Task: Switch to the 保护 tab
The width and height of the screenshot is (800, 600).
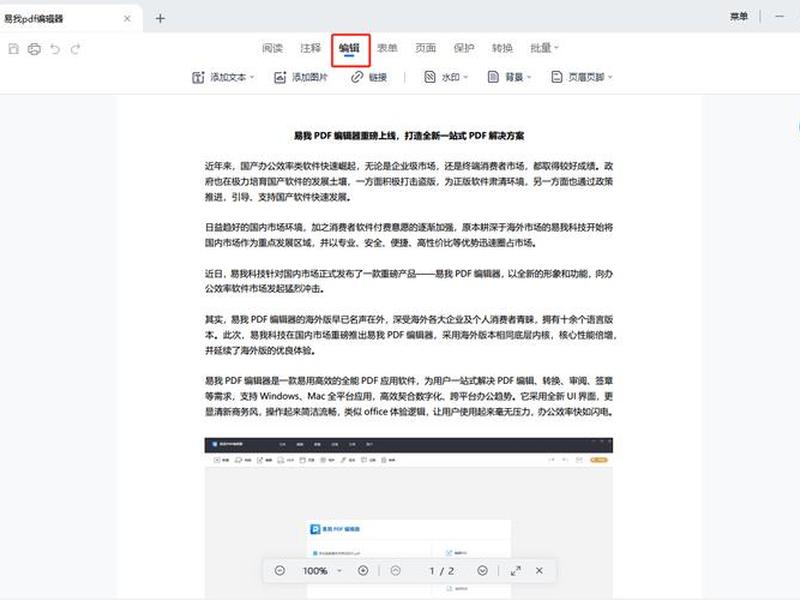Action: (x=464, y=48)
